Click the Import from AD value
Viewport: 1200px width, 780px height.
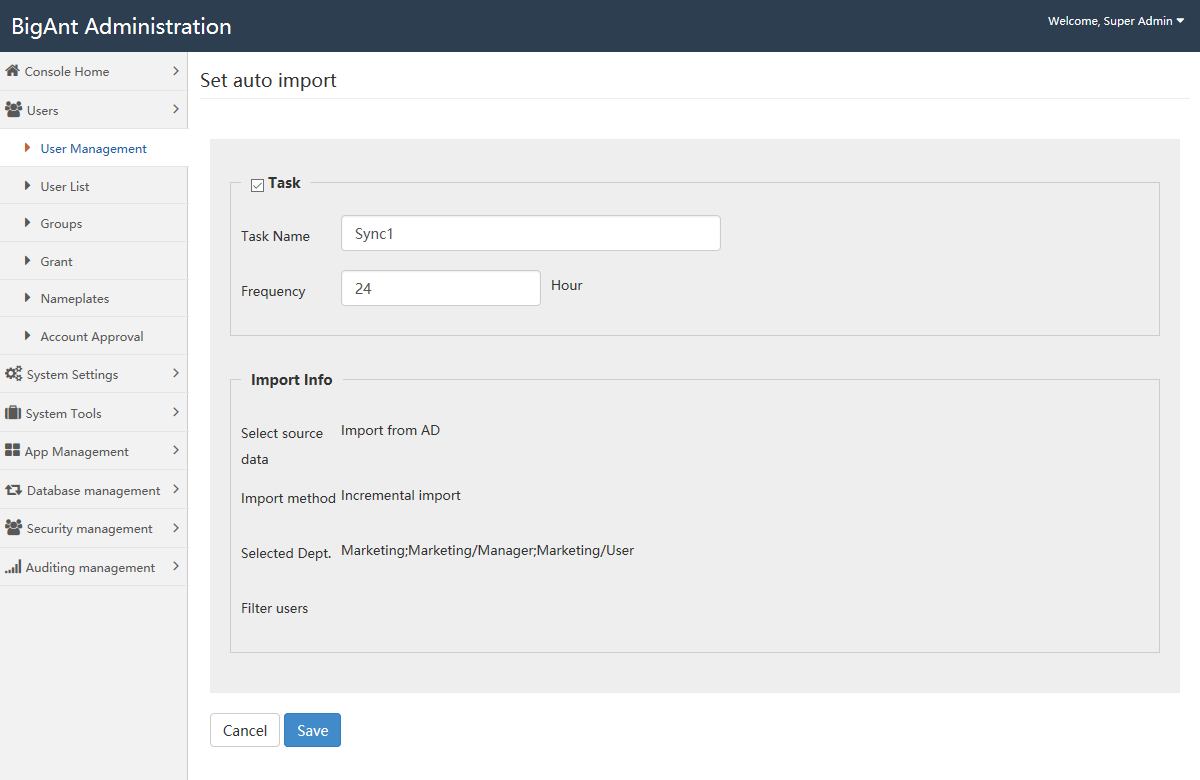(390, 430)
